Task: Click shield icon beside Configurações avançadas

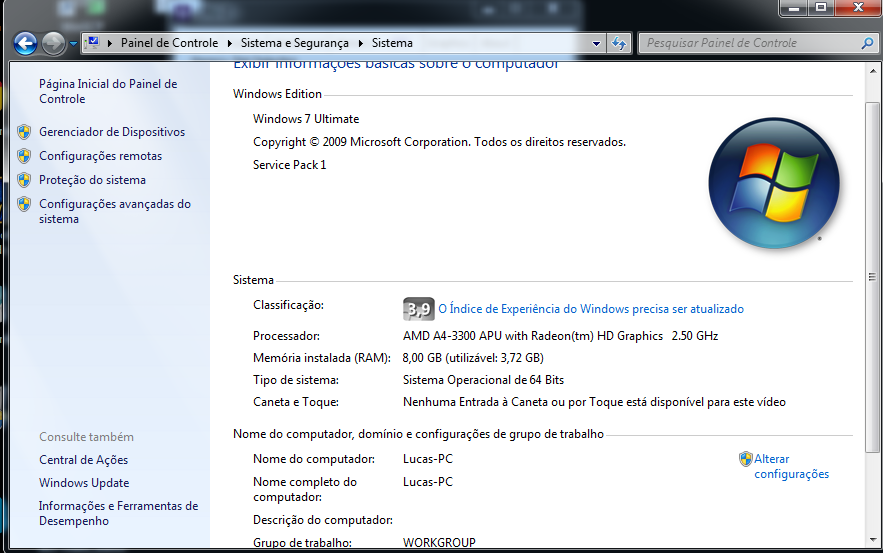Action: [x=24, y=204]
